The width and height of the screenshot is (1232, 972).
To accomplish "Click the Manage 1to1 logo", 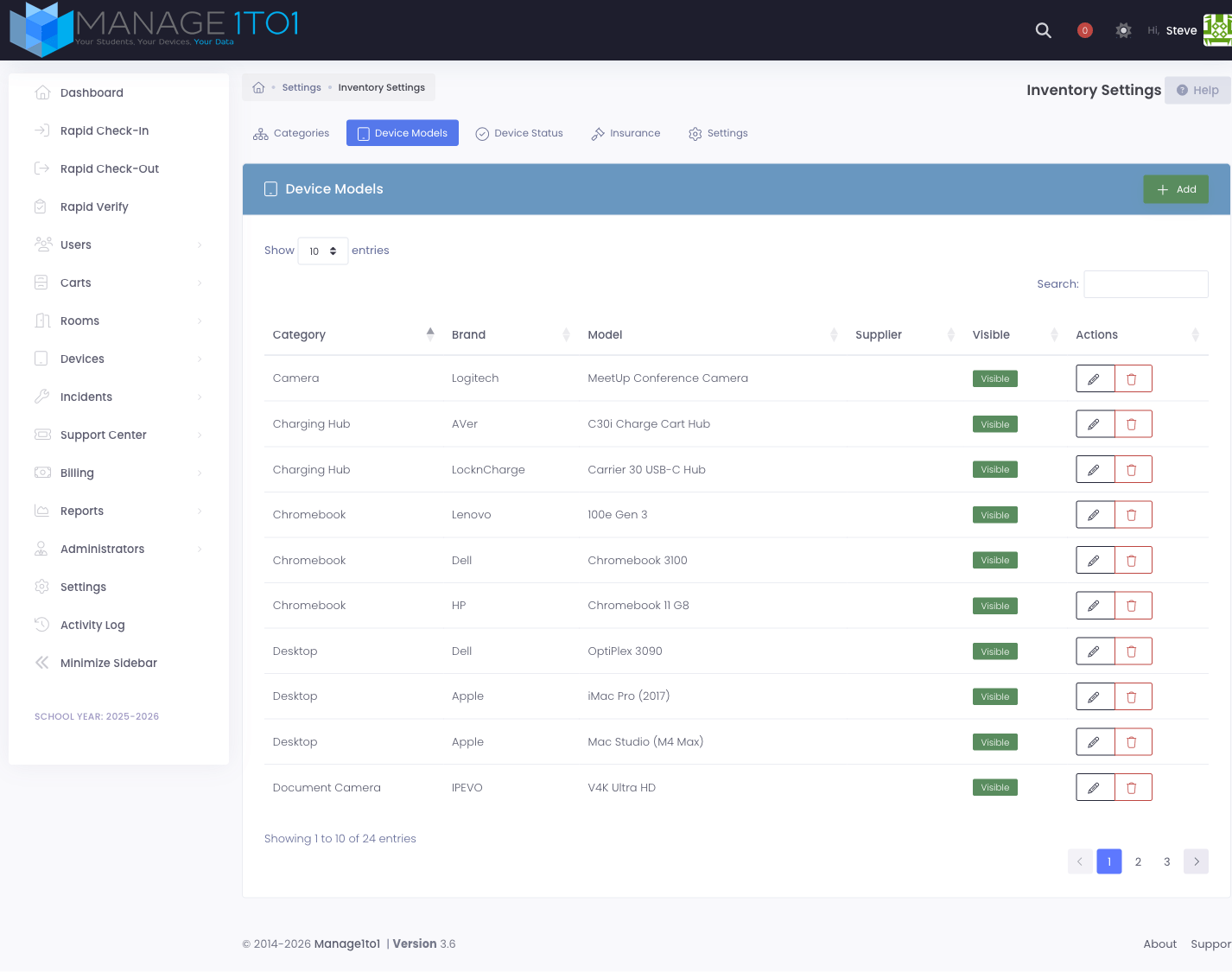I will click(x=154, y=29).
